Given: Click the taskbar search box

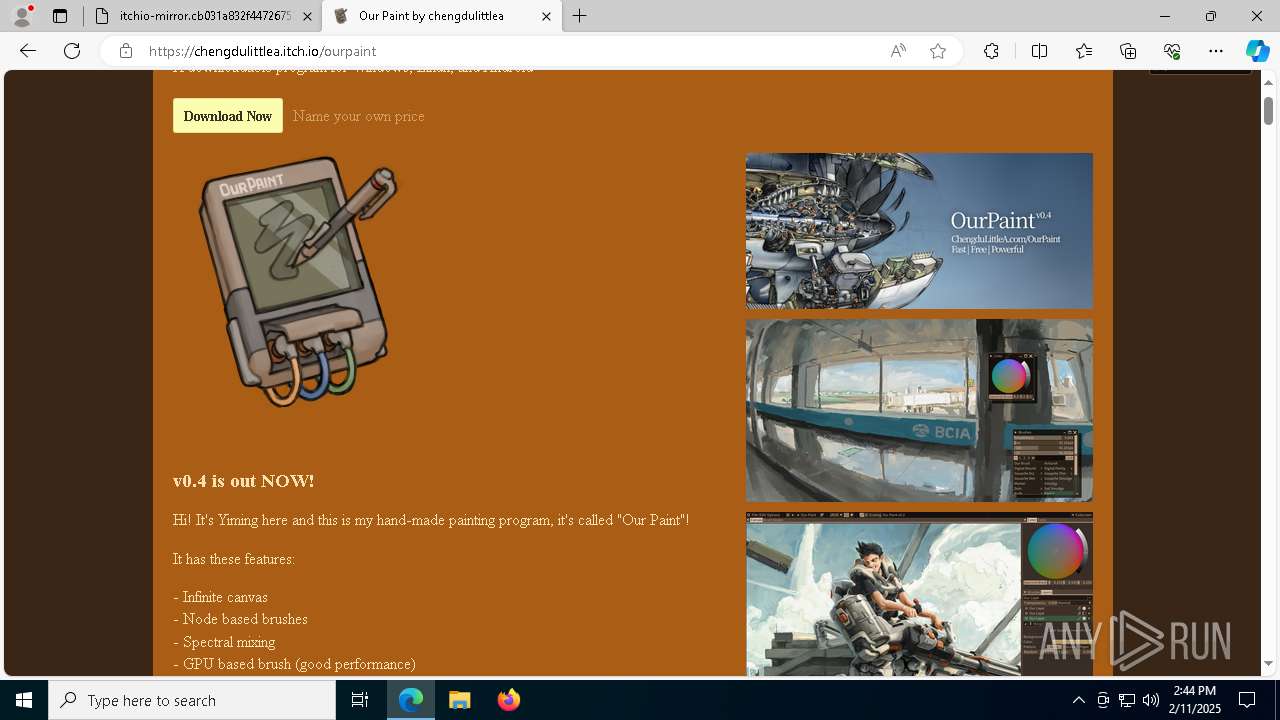Looking at the screenshot, I should tap(192, 700).
